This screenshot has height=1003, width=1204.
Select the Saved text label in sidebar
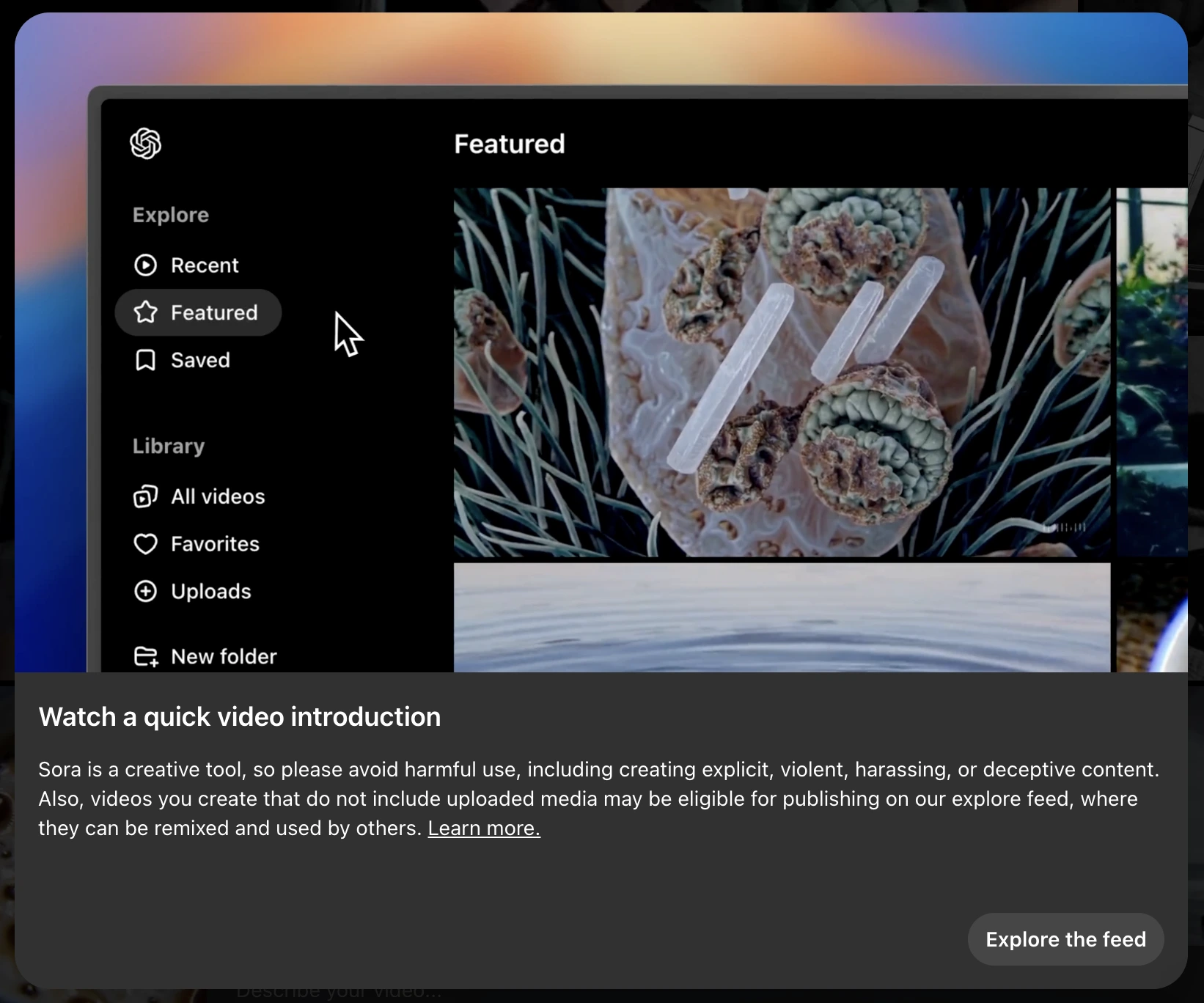[200, 360]
